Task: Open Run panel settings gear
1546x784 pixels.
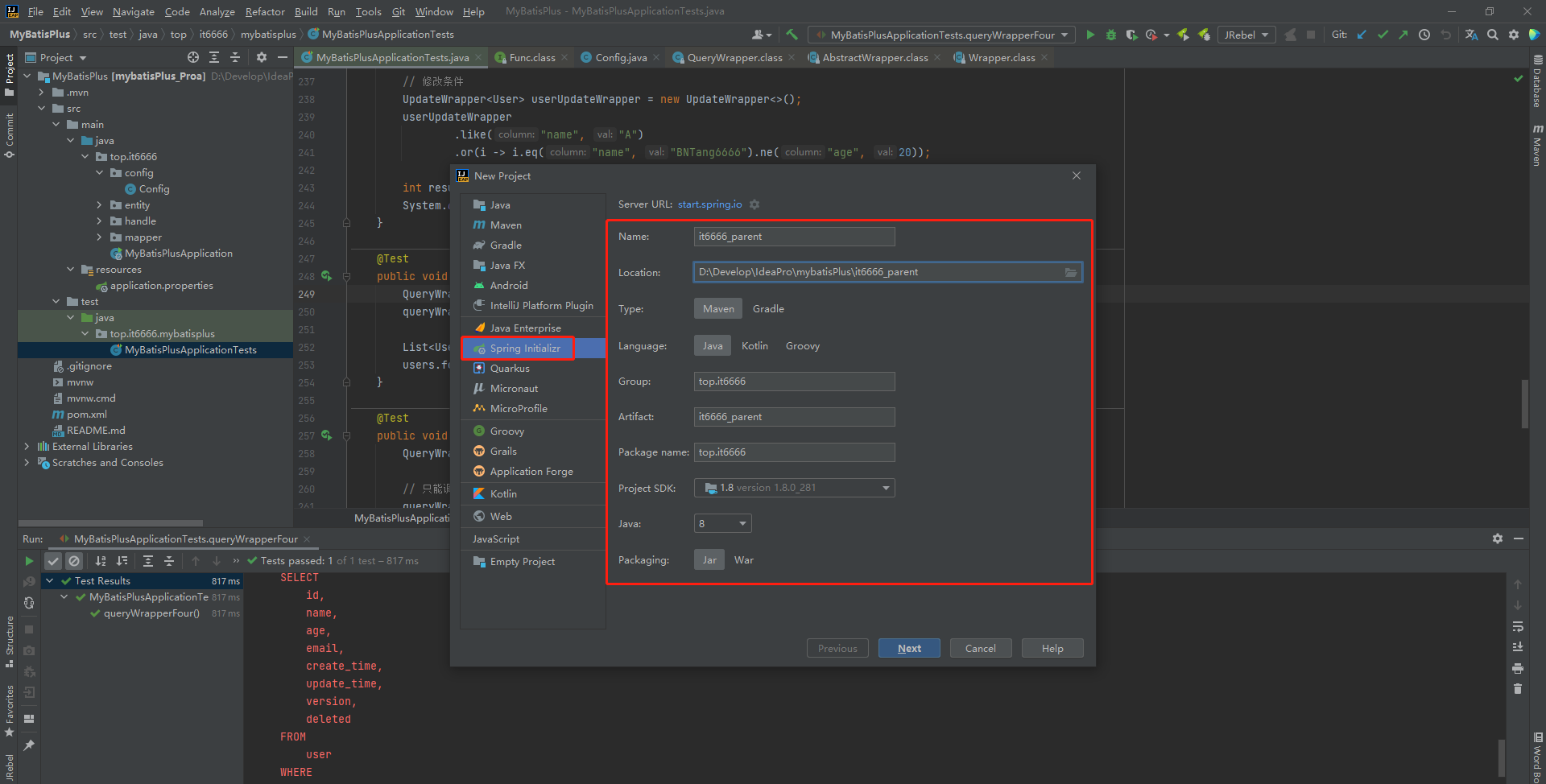Action: tap(1498, 538)
